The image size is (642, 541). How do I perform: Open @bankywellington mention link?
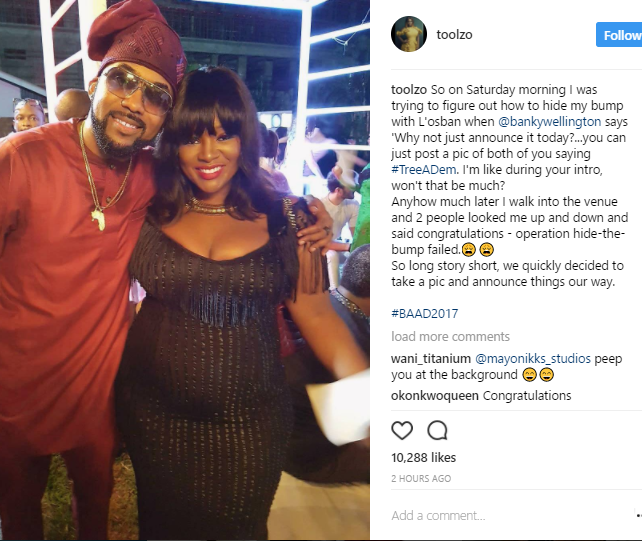point(549,122)
